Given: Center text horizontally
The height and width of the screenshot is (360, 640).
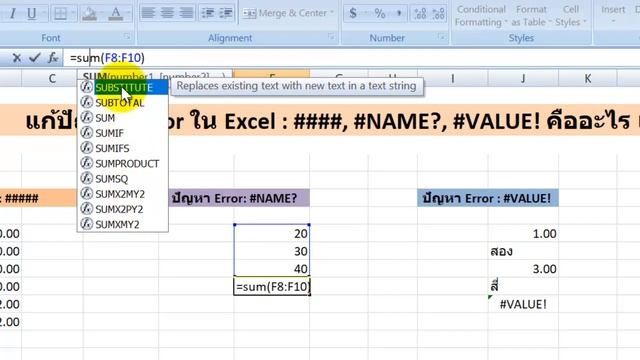Looking at the screenshot, I should [167, 13].
